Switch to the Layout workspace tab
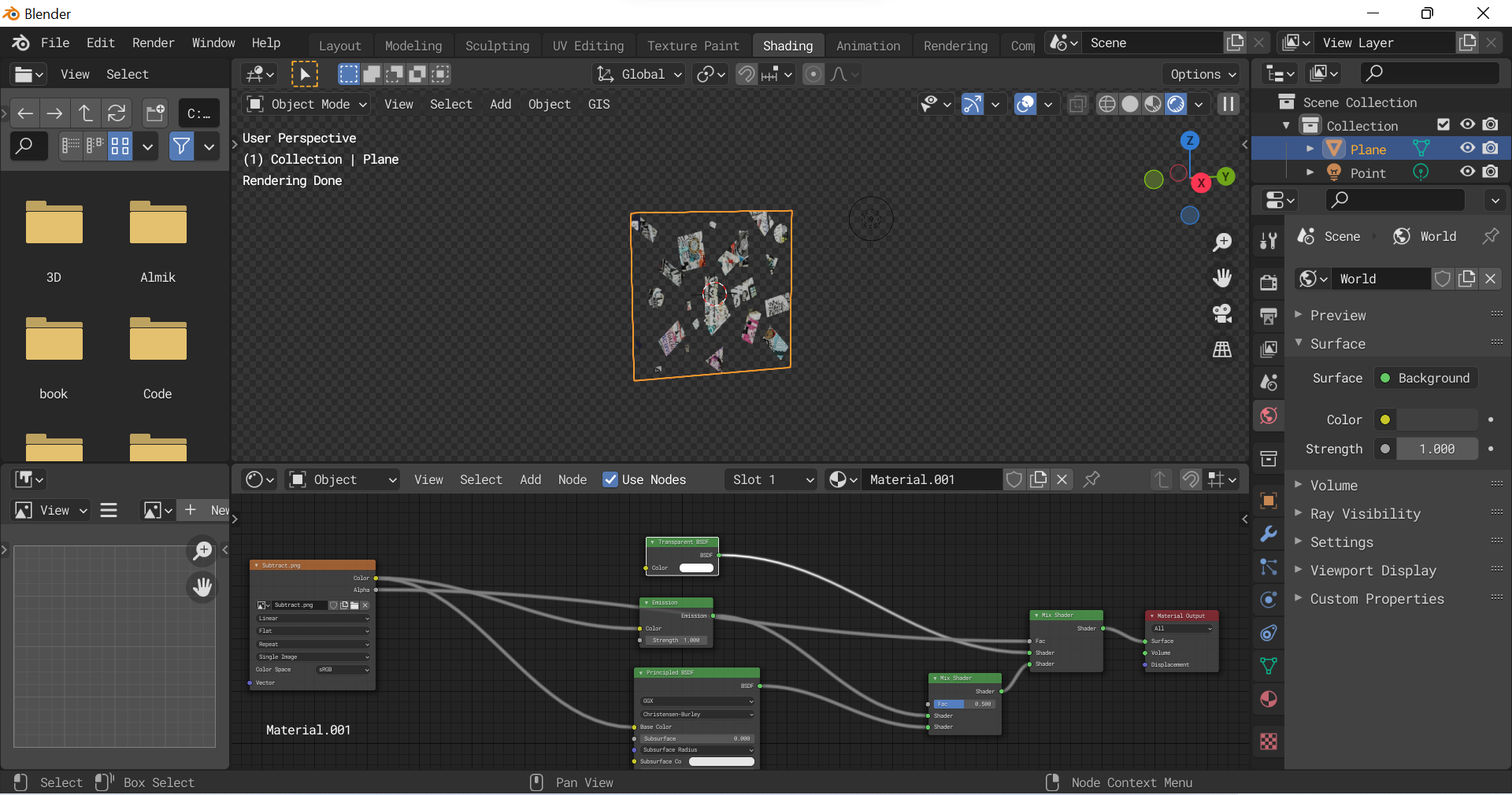Viewport: 1512px width, 795px height. click(339, 46)
